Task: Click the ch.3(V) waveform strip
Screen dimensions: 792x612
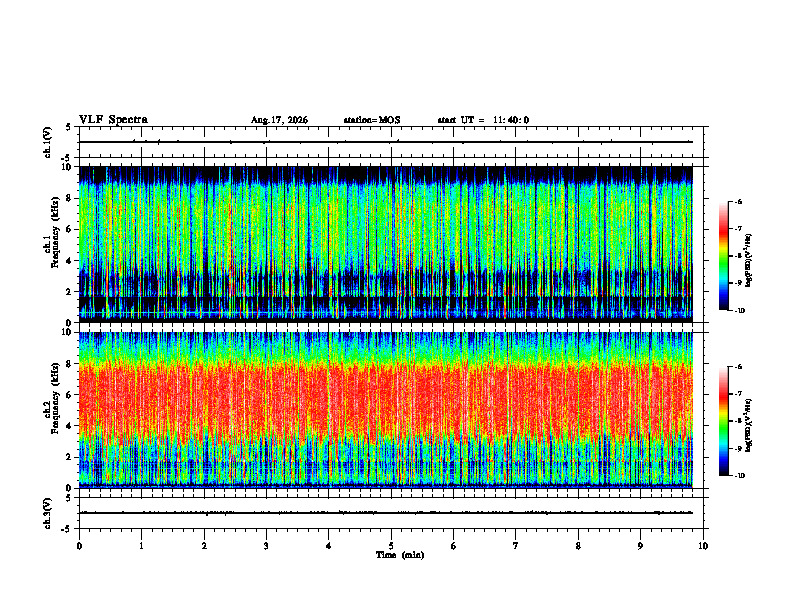Action: (385, 513)
